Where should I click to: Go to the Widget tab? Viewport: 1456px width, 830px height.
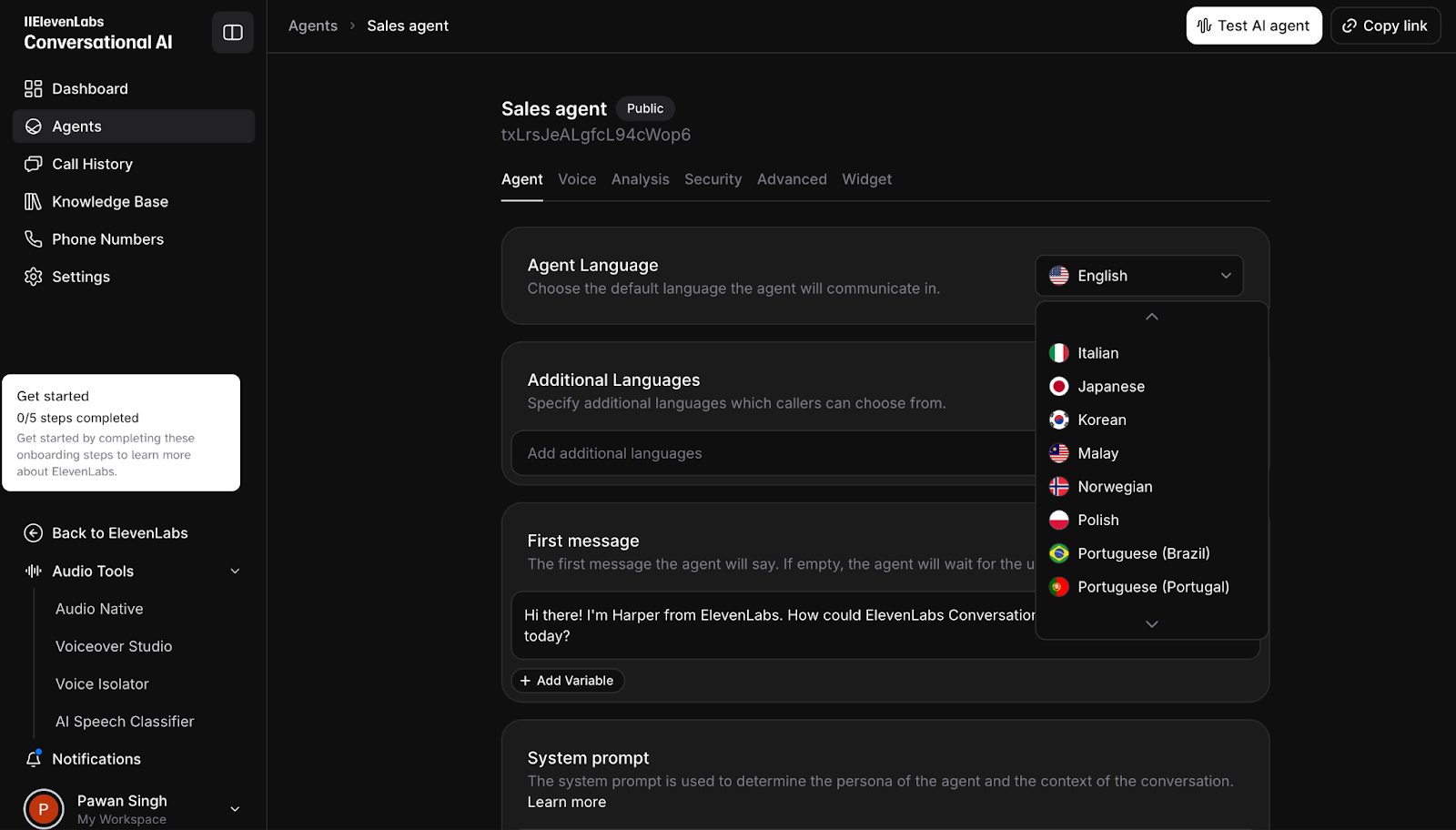pyautogui.click(x=866, y=179)
